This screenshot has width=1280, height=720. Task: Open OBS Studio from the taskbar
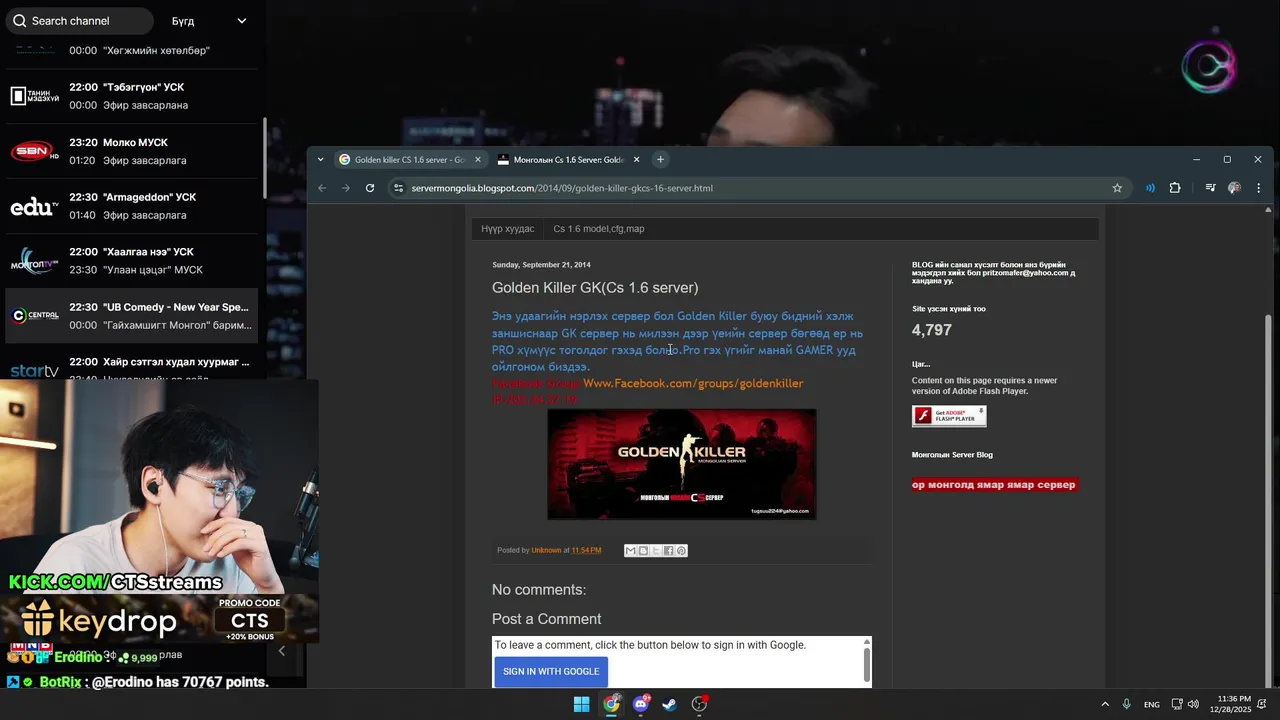(700, 704)
